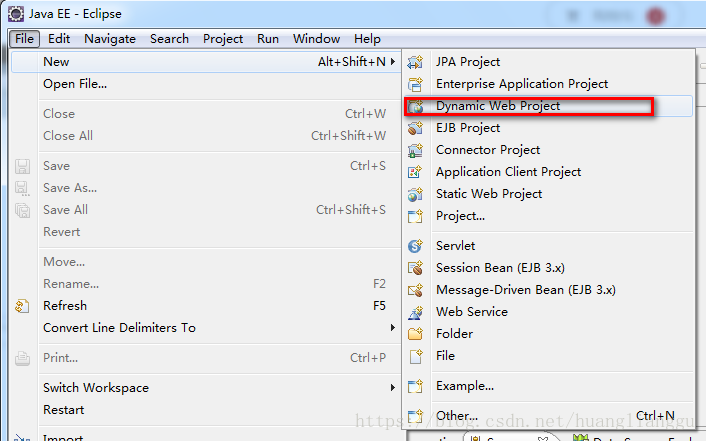Image resolution: width=706 pixels, height=441 pixels.
Task: Click the Connector Project icon
Action: [x=415, y=150]
